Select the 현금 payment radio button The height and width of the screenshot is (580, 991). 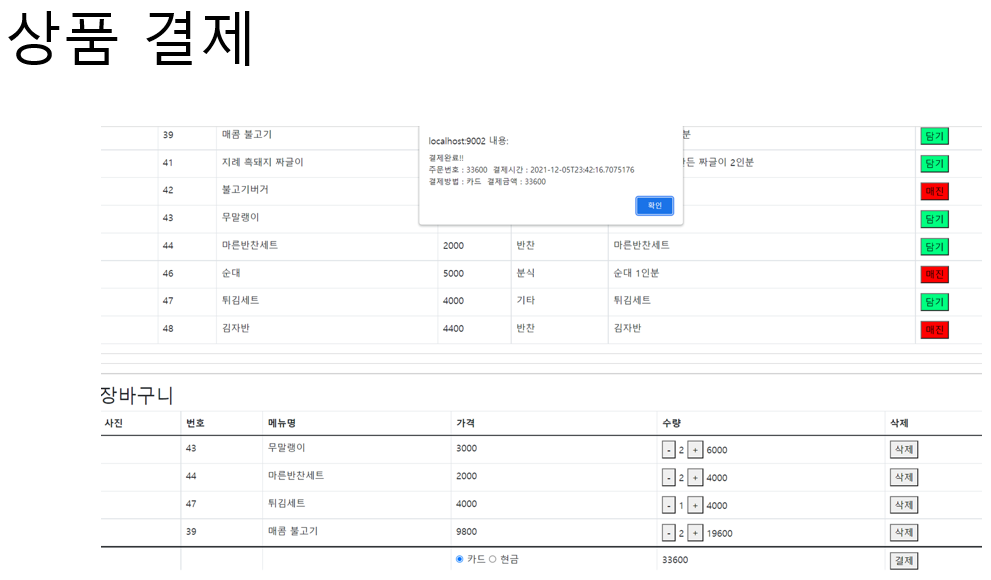(493, 560)
